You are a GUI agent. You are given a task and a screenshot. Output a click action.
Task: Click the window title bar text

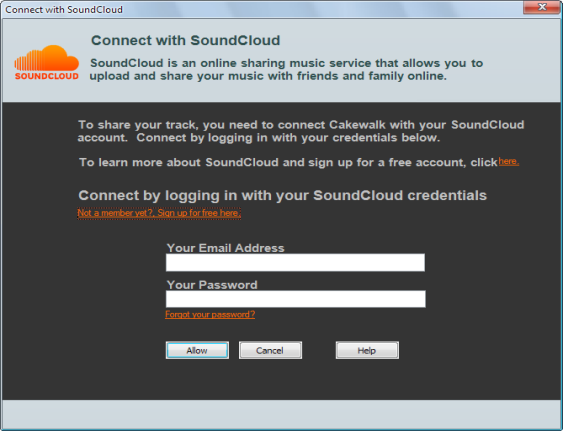pos(64,9)
